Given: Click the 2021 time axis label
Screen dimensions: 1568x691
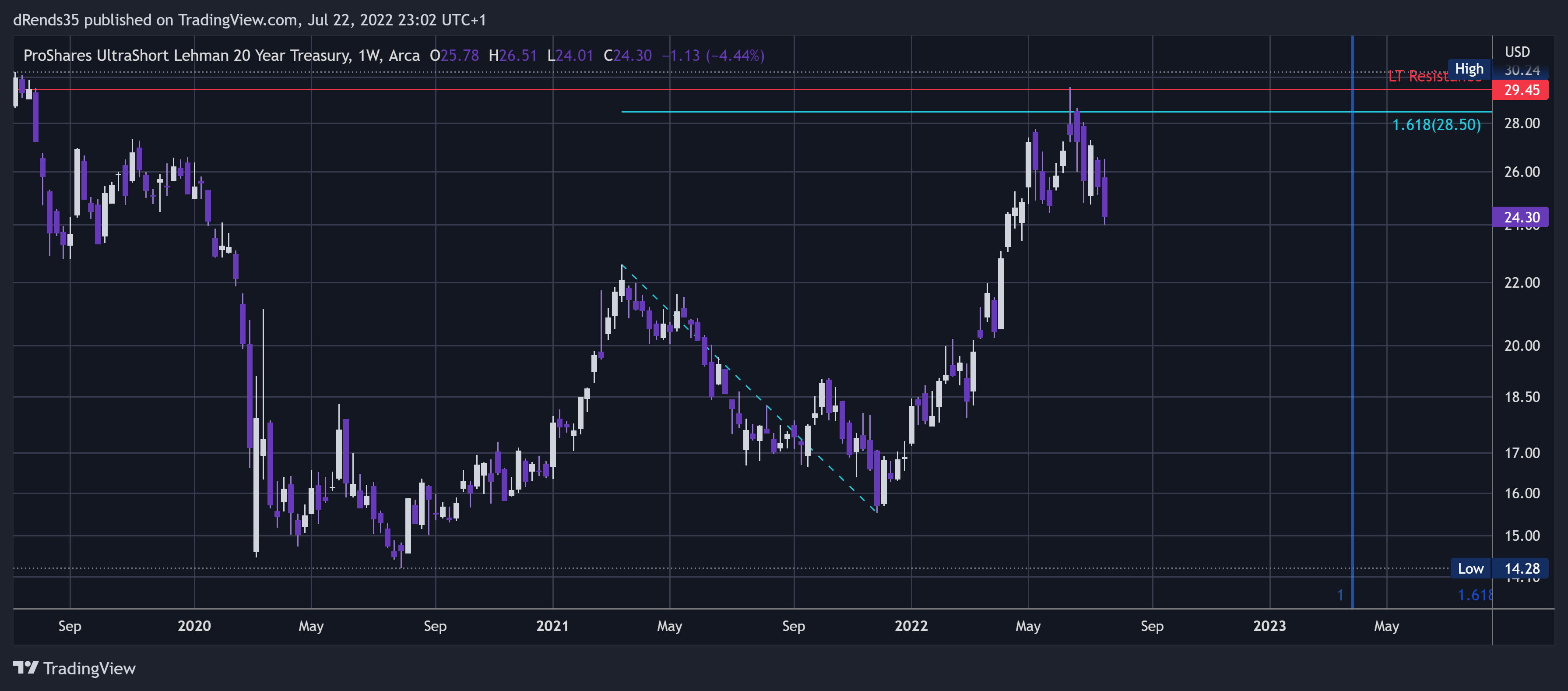Looking at the screenshot, I should (x=552, y=626).
